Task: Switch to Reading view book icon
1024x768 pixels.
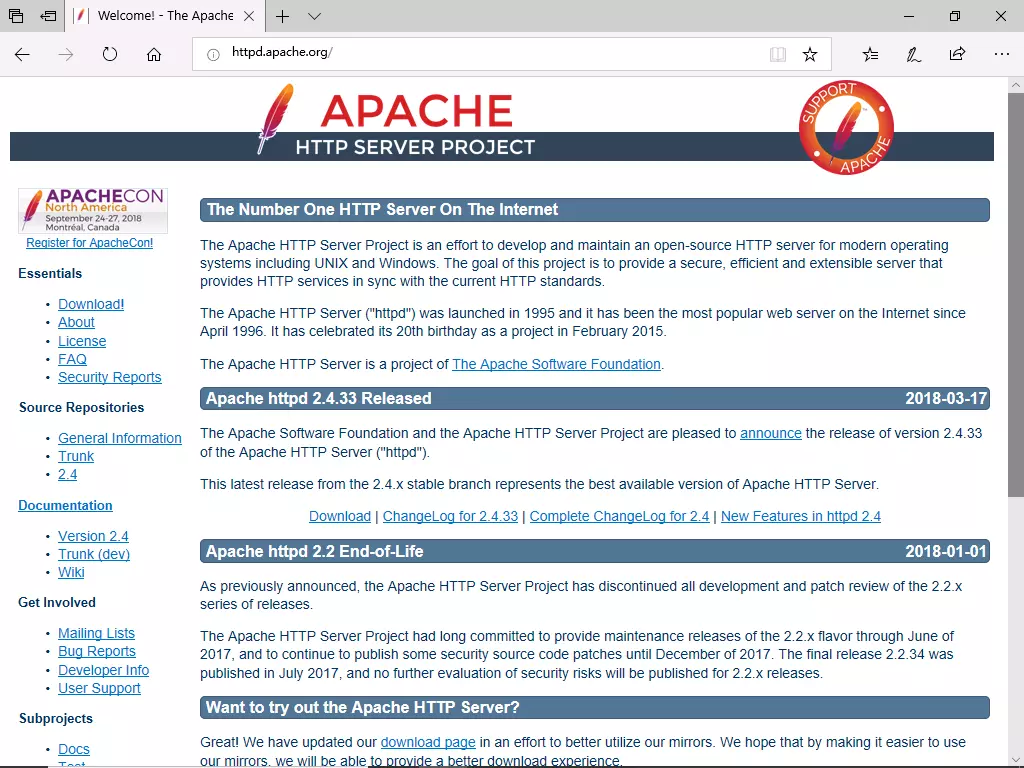Action: point(777,54)
